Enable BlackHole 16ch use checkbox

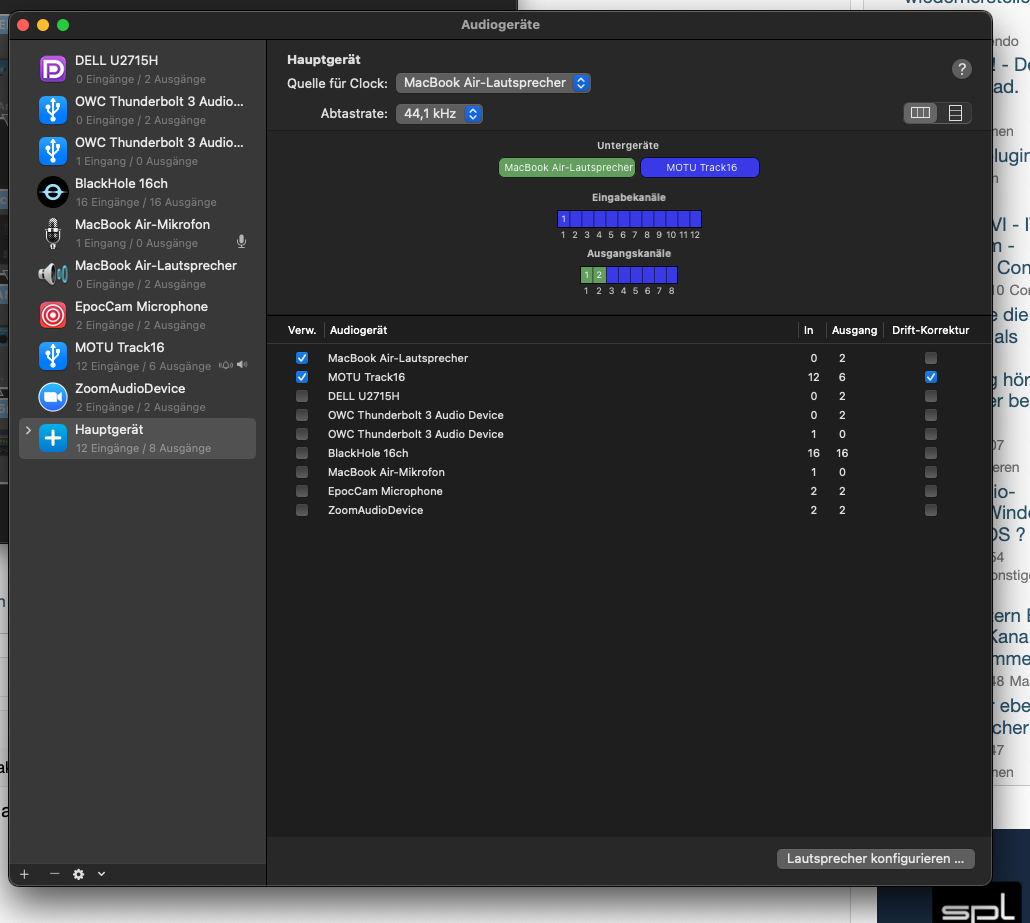[x=302, y=453]
